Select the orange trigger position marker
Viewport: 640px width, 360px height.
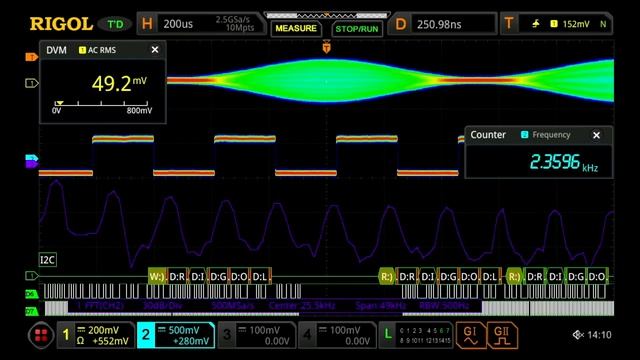point(327,47)
